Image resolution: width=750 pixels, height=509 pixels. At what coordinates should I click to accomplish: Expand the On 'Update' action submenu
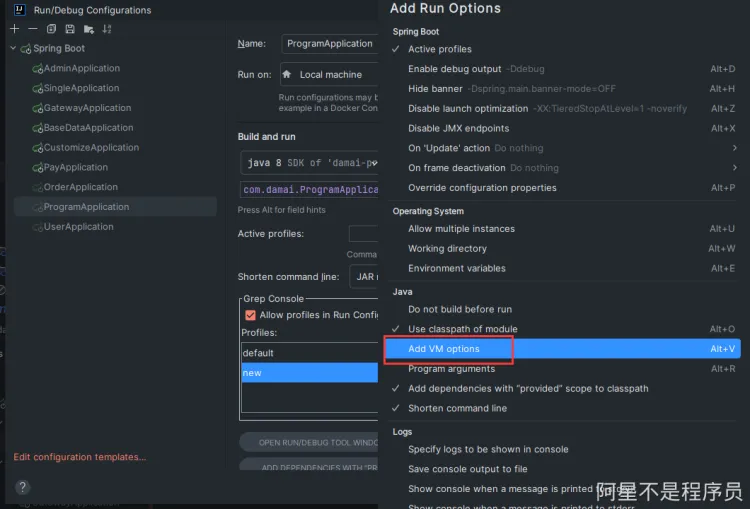point(734,148)
